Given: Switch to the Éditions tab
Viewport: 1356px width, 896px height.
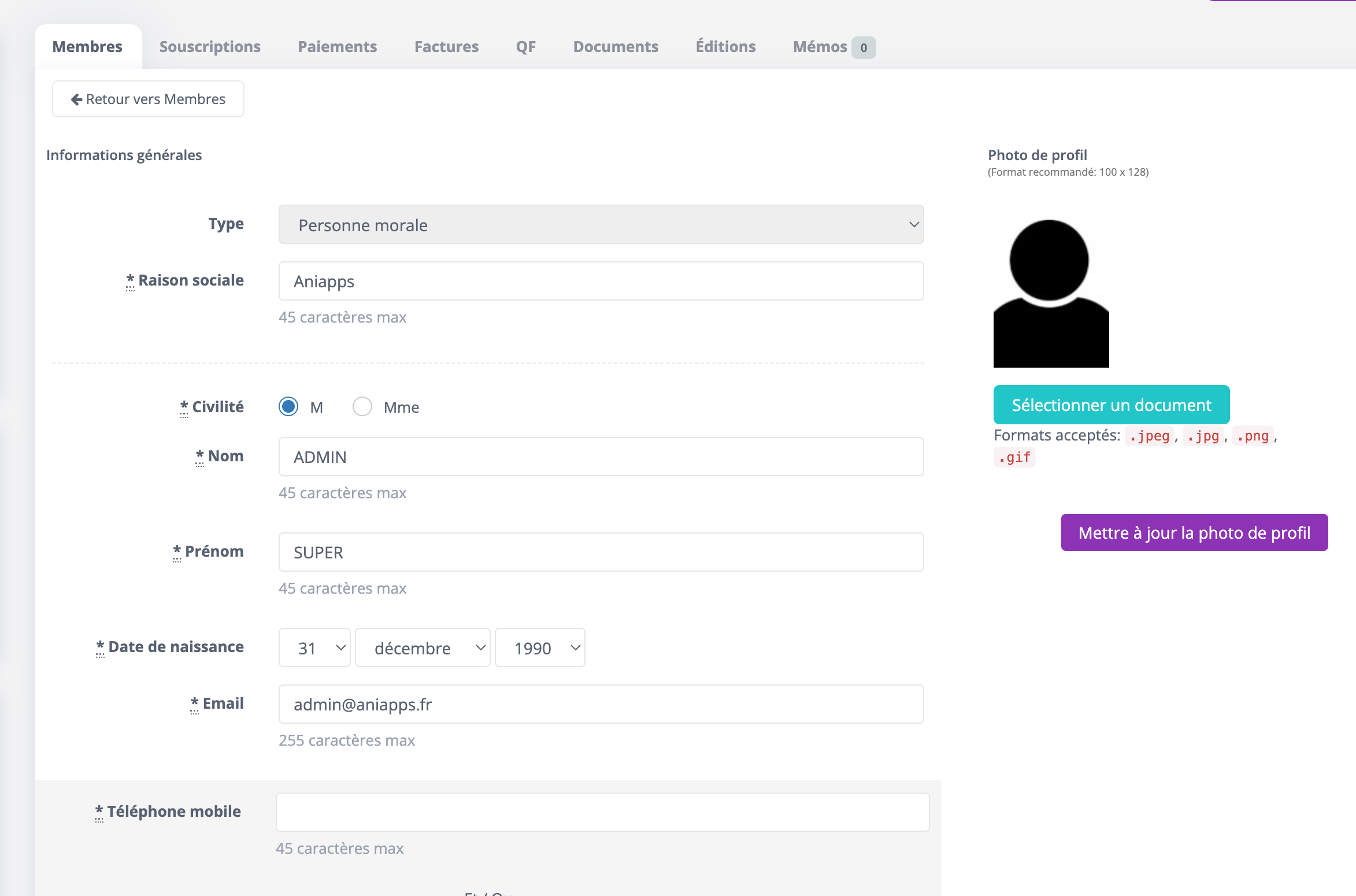Looking at the screenshot, I should point(725,46).
